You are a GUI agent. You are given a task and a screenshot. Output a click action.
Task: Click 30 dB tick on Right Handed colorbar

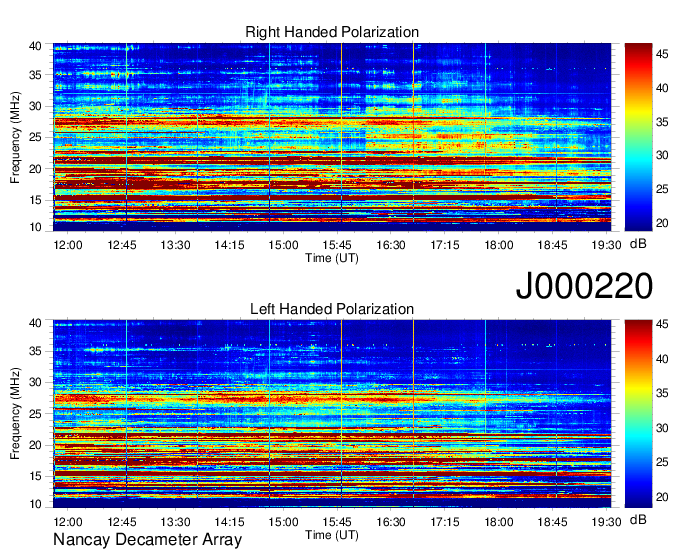point(662,156)
